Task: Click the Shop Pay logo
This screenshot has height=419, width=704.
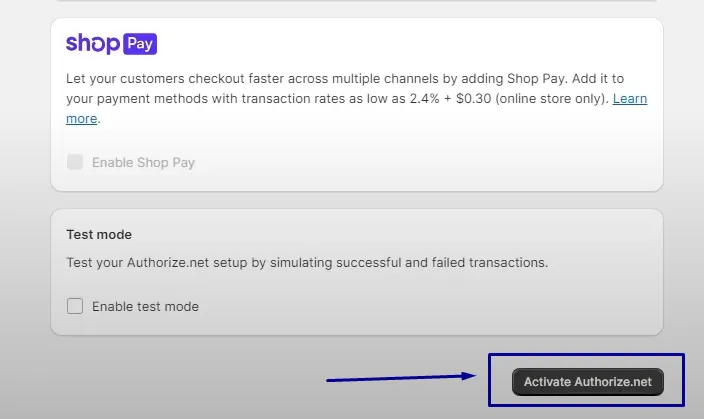Action: point(111,44)
